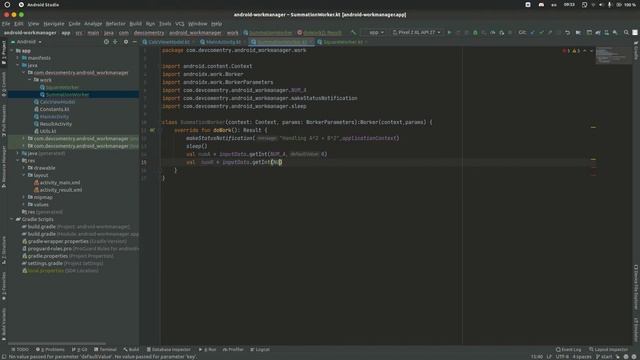This screenshot has height=360, width=640.
Task: Hide the project panel with minus icon
Action: coord(135,42)
